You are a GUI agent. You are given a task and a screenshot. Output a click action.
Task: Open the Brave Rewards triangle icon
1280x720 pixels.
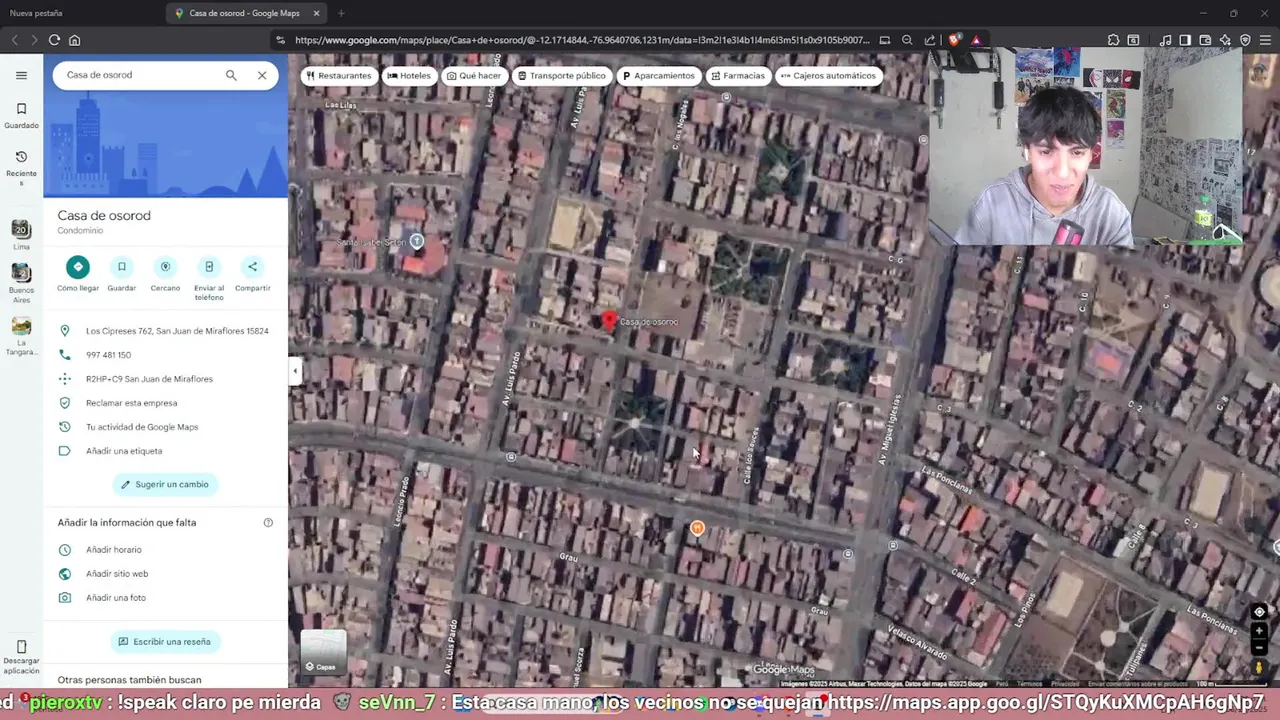(x=976, y=40)
